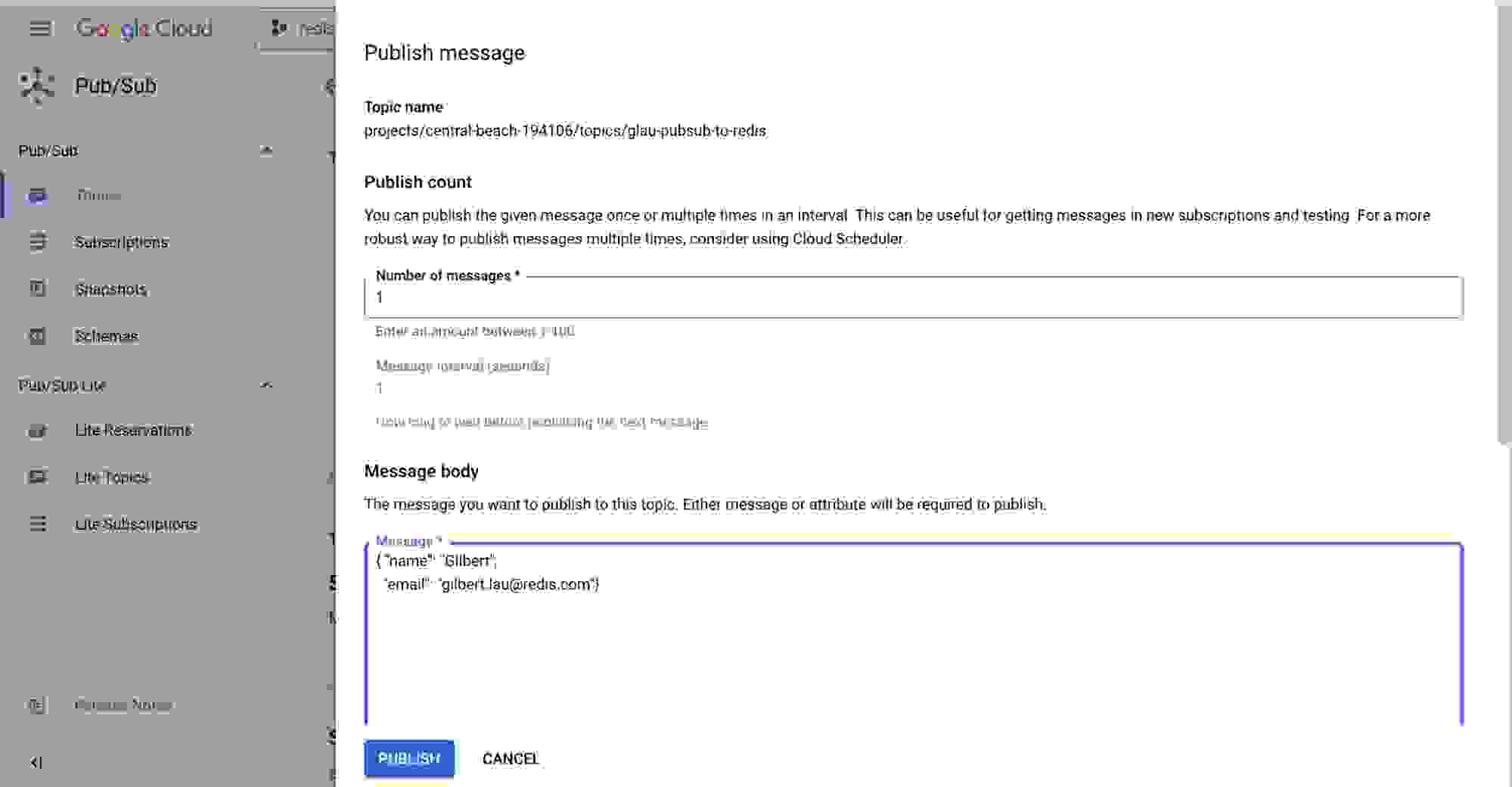
Task: Open Lite Topics in the sidebar
Action: (x=111, y=477)
